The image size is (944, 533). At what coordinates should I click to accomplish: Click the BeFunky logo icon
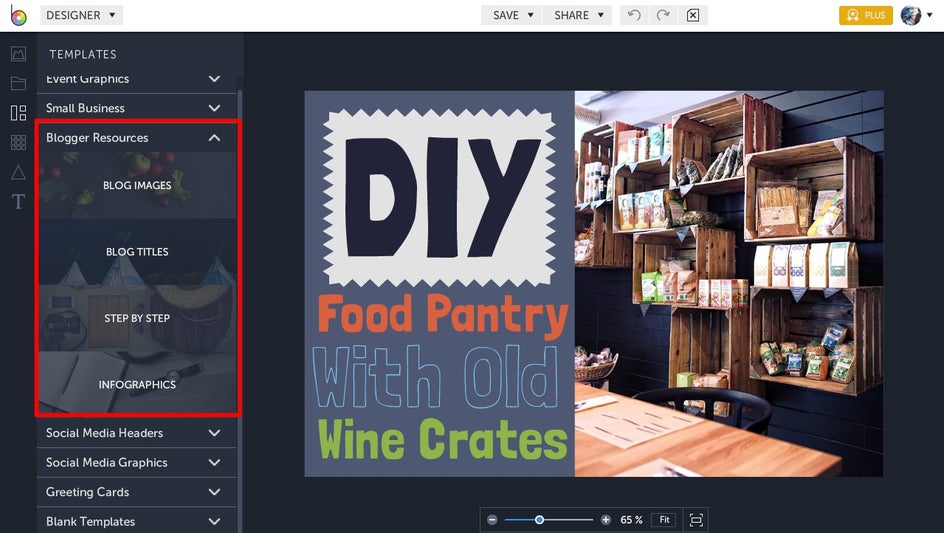[18, 16]
